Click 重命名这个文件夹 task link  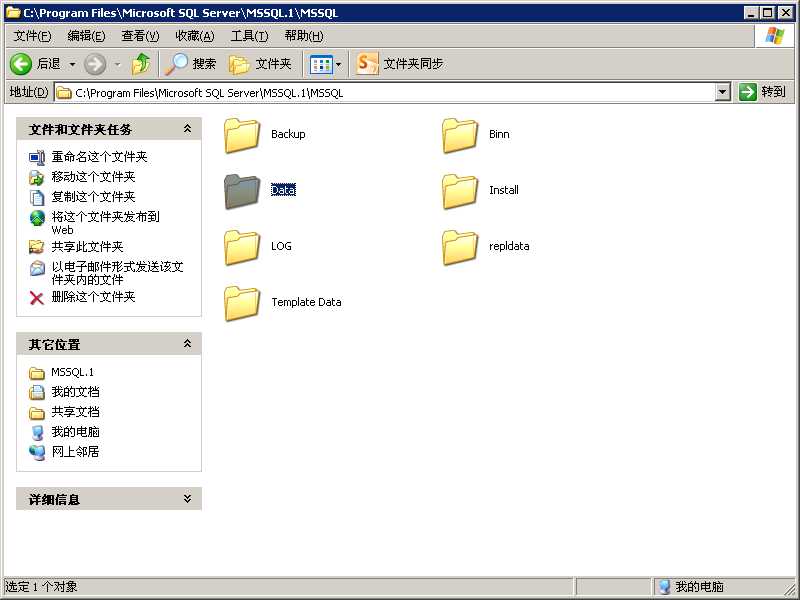pyautogui.click(x=99, y=157)
